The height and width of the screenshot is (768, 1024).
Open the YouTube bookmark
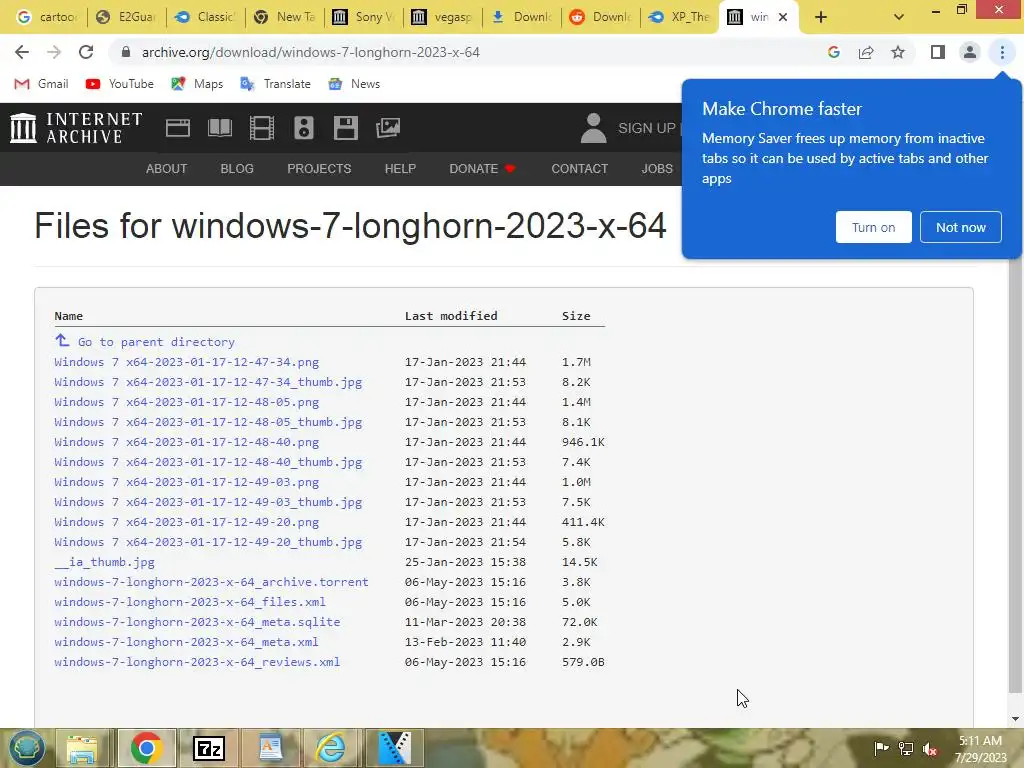point(120,84)
